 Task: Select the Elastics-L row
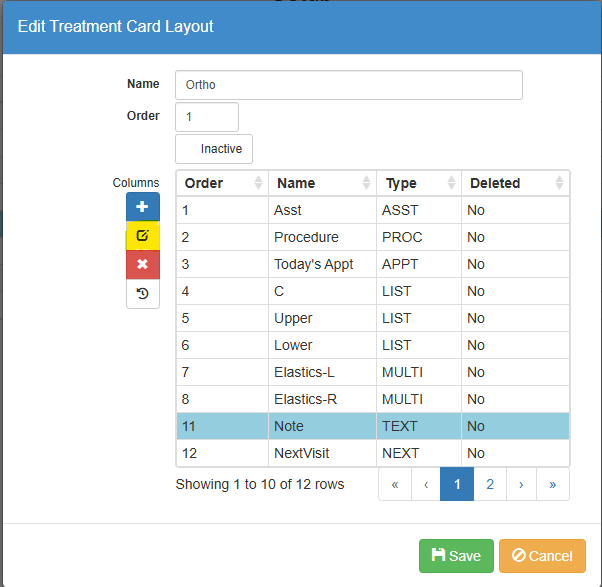tap(373, 372)
